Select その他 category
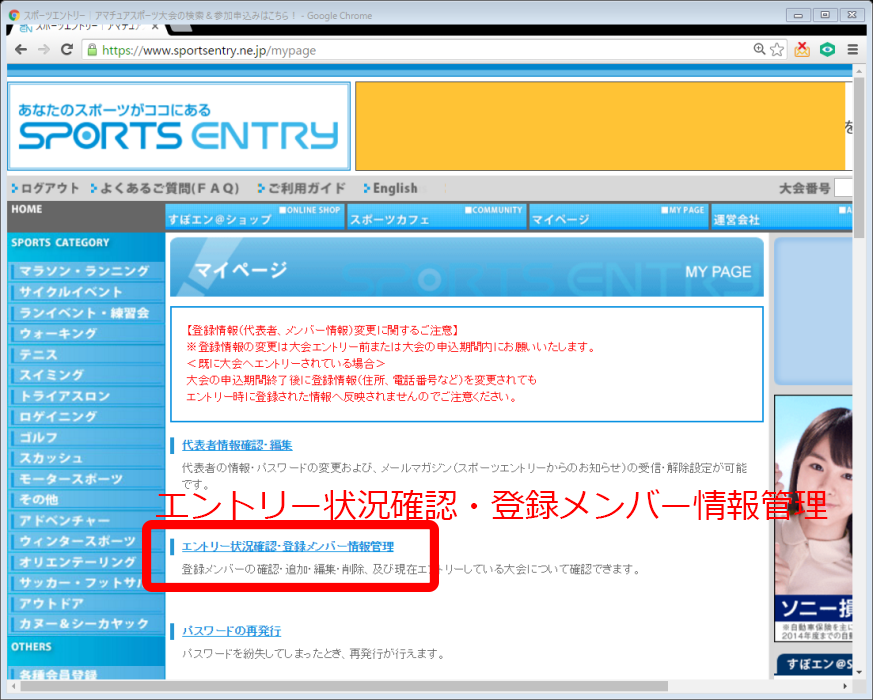The width and height of the screenshot is (873, 700). coord(87,500)
